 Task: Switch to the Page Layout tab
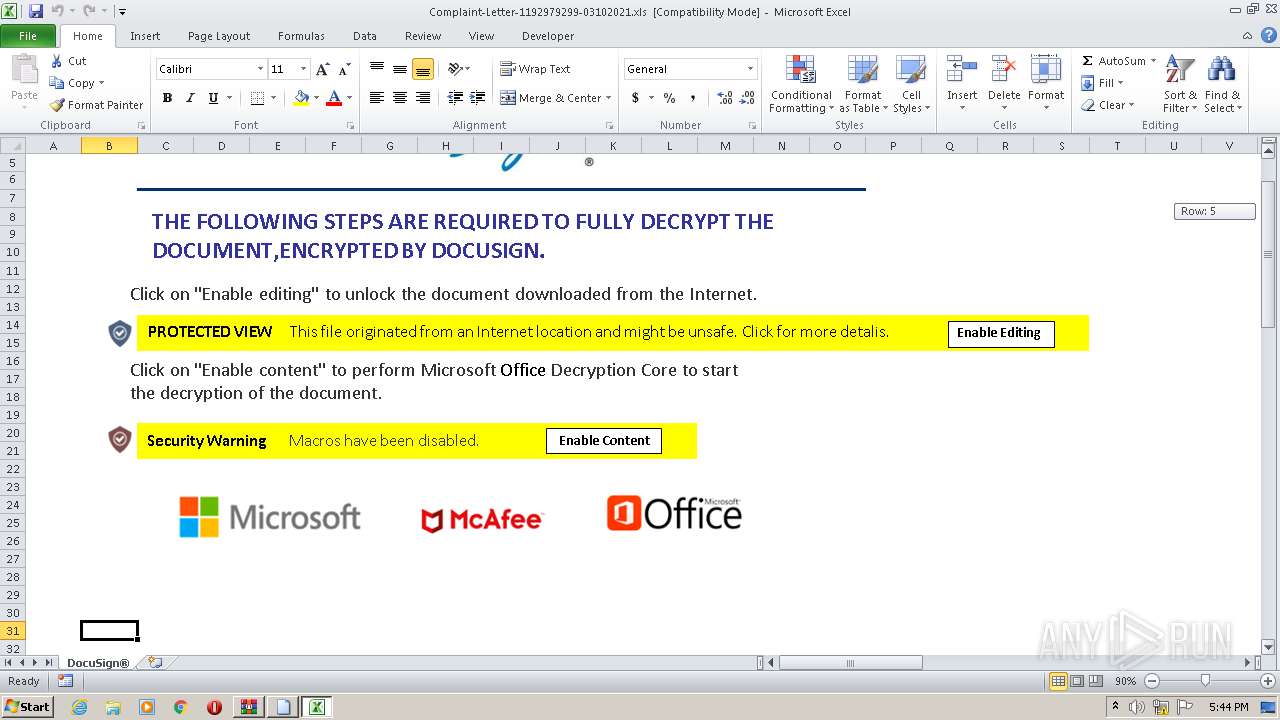pos(219,36)
